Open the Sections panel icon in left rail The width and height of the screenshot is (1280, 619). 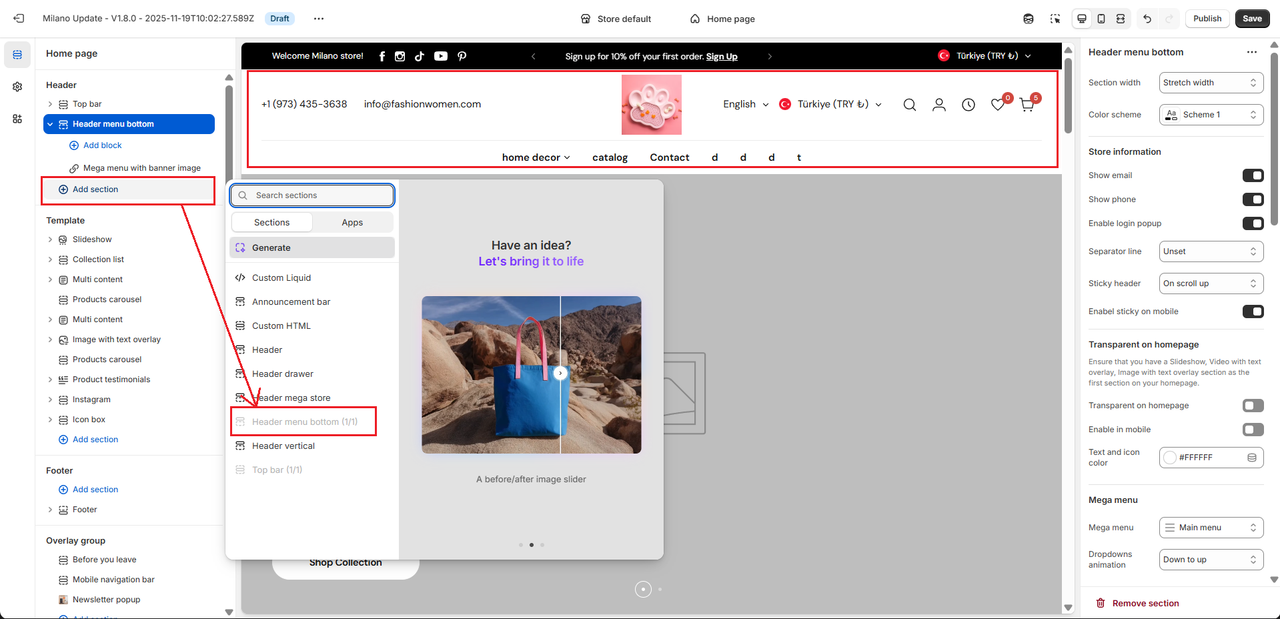coord(17,54)
